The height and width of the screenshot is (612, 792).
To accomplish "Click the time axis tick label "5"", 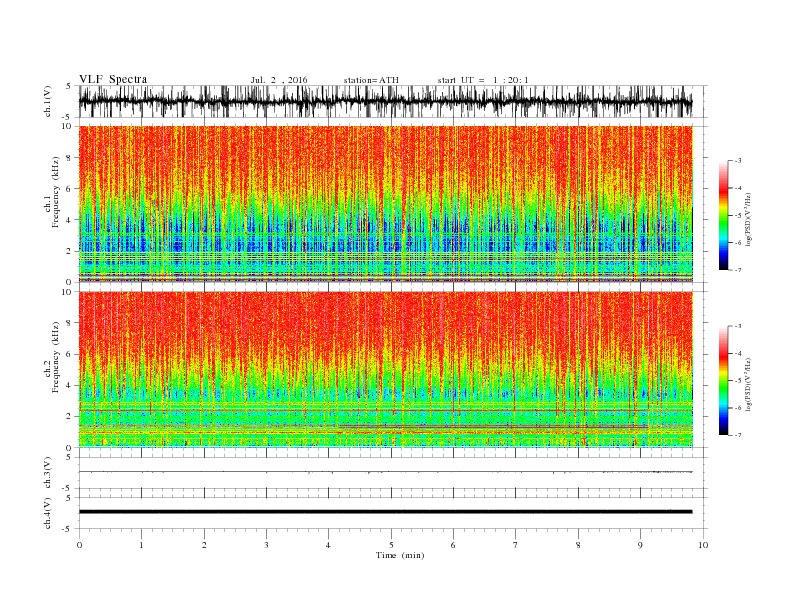I will (391, 545).
